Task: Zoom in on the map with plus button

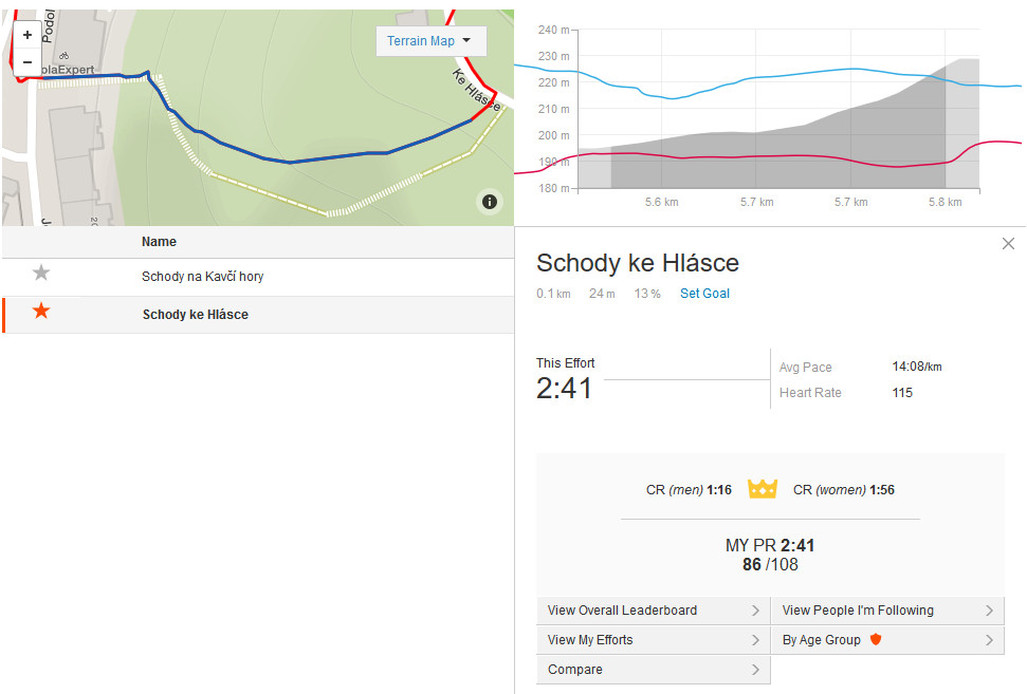Action: pos(27,35)
